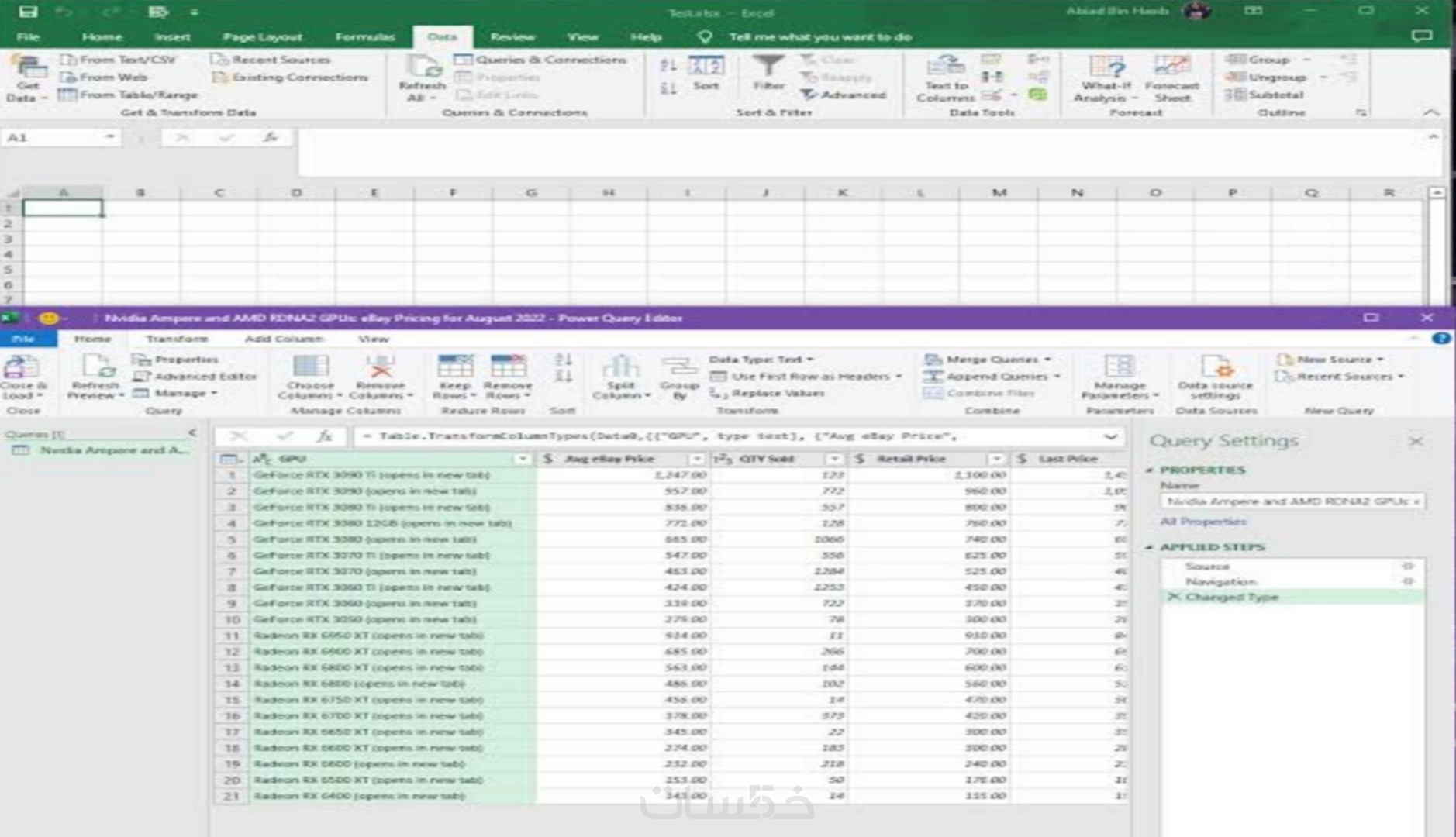
Task: Open Advanced Editor in Power Query
Action: pos(195,376)
